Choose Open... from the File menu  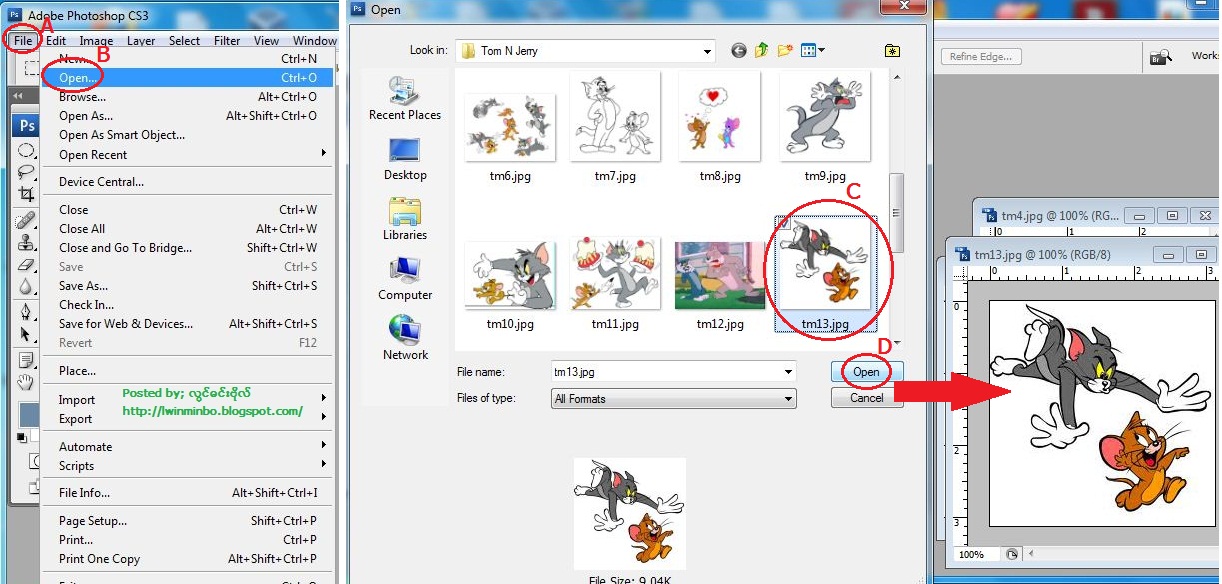(188, 78)
